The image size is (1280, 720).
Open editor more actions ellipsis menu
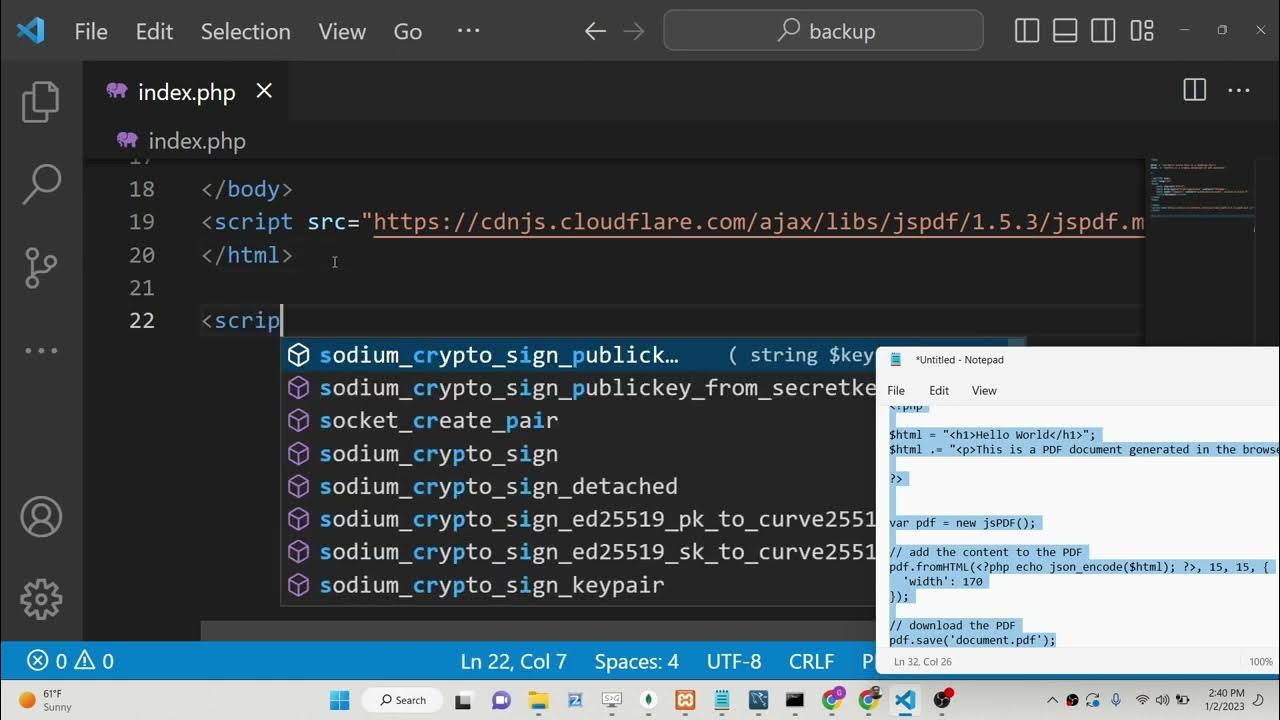[1239, 91]
